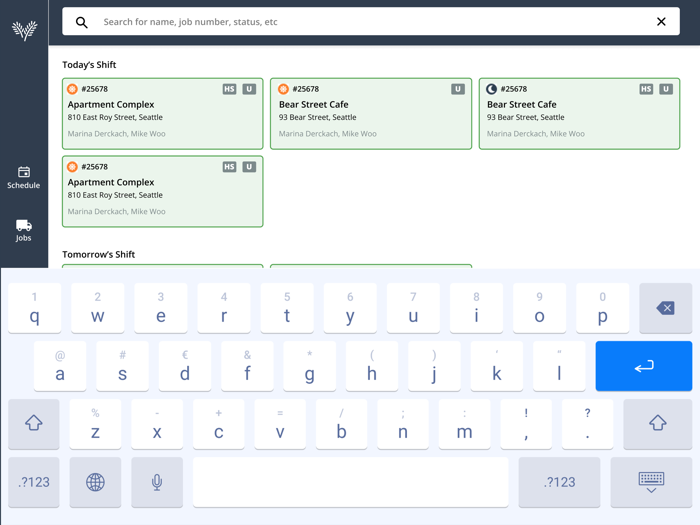Tap the z key
Viewport: 700px width, 525px height.
[x=95, y=424]
